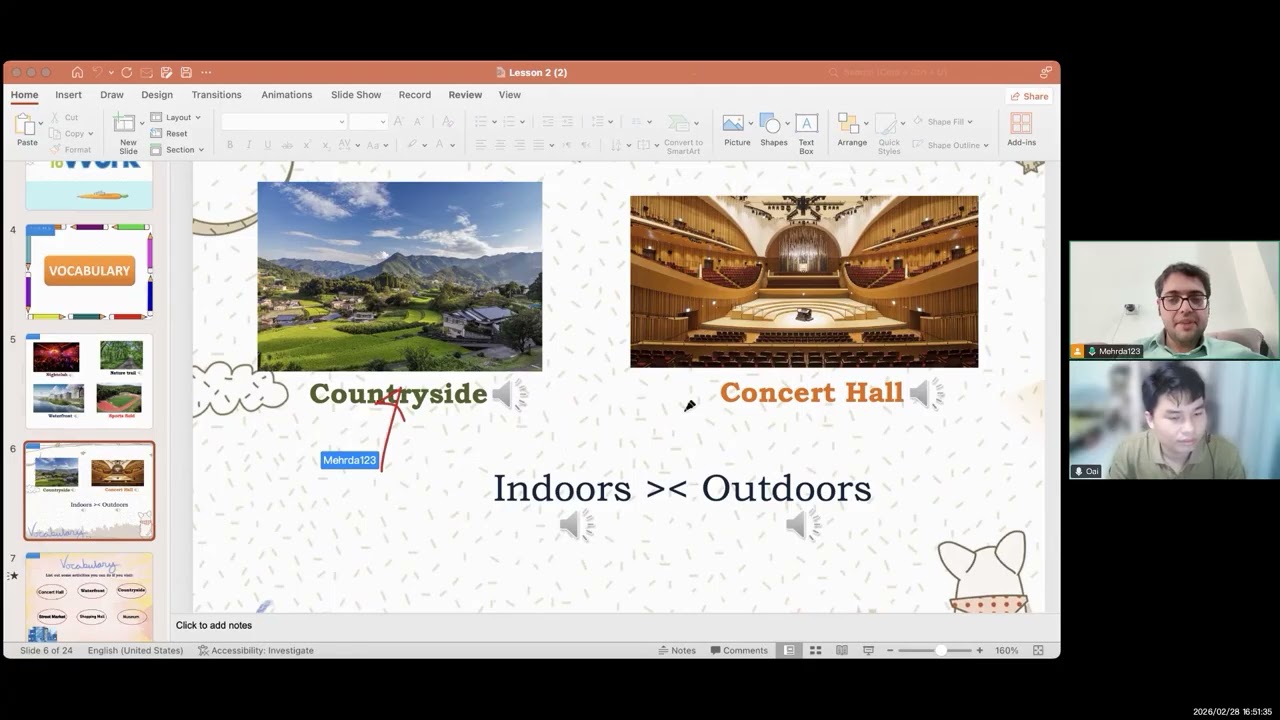Image resolution: width=1280 pixels, height=720 pixels.
Task: Click the New Slide icon
Action: tap(126, 123)
